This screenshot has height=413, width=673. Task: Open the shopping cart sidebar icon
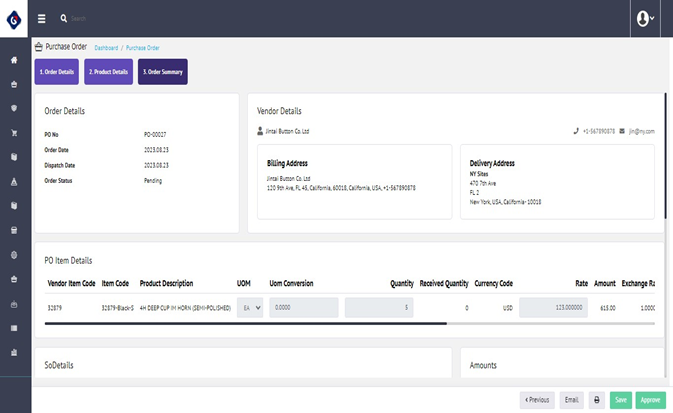tap(14, 132)
